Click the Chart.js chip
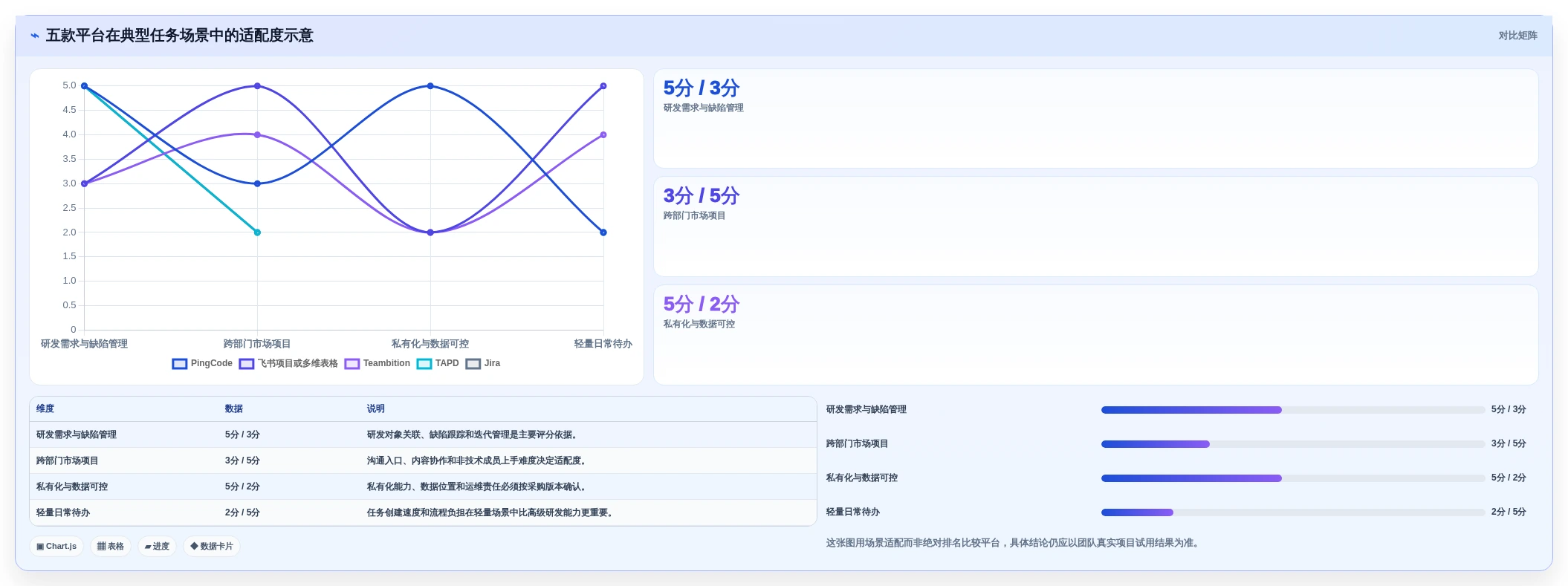 tap(56, 546)
